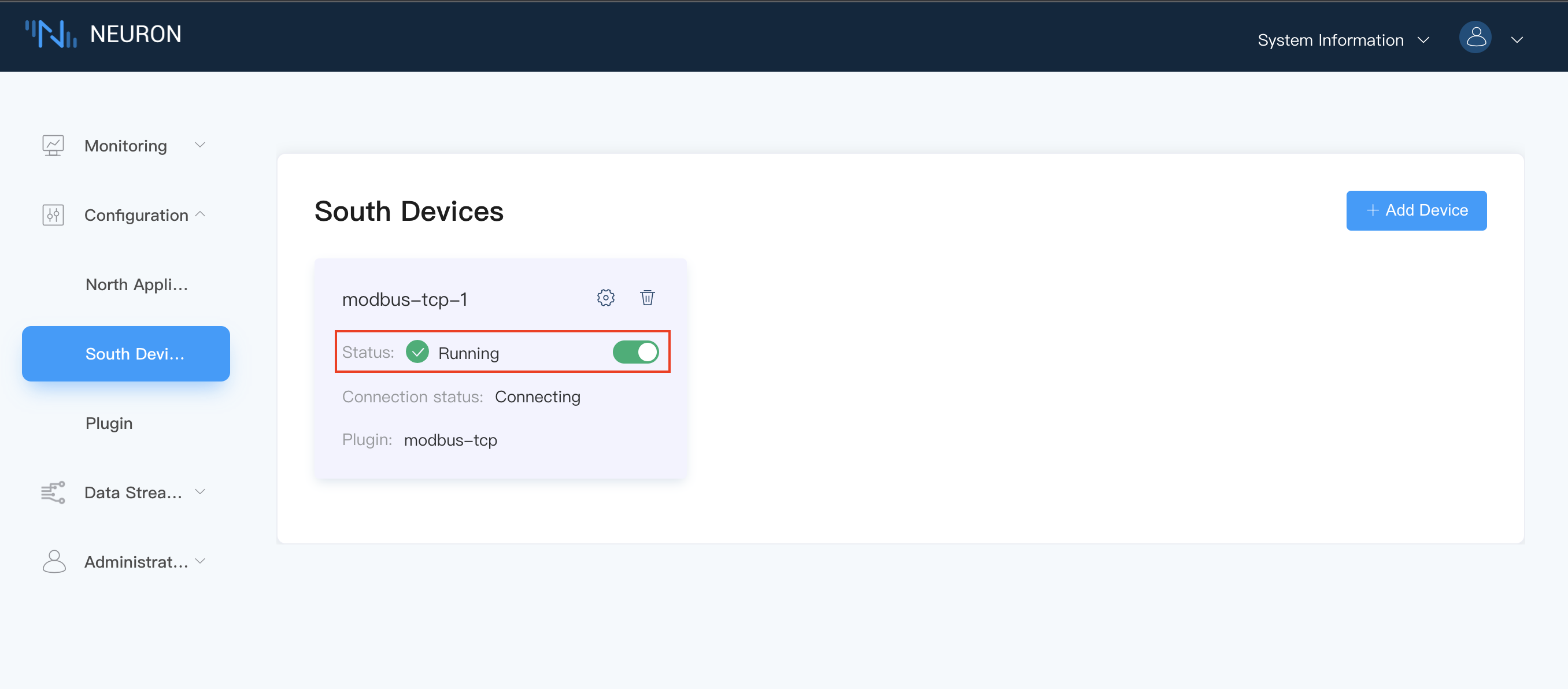
Task: Open the user account avatar icon
Action: coord(1475,38)
